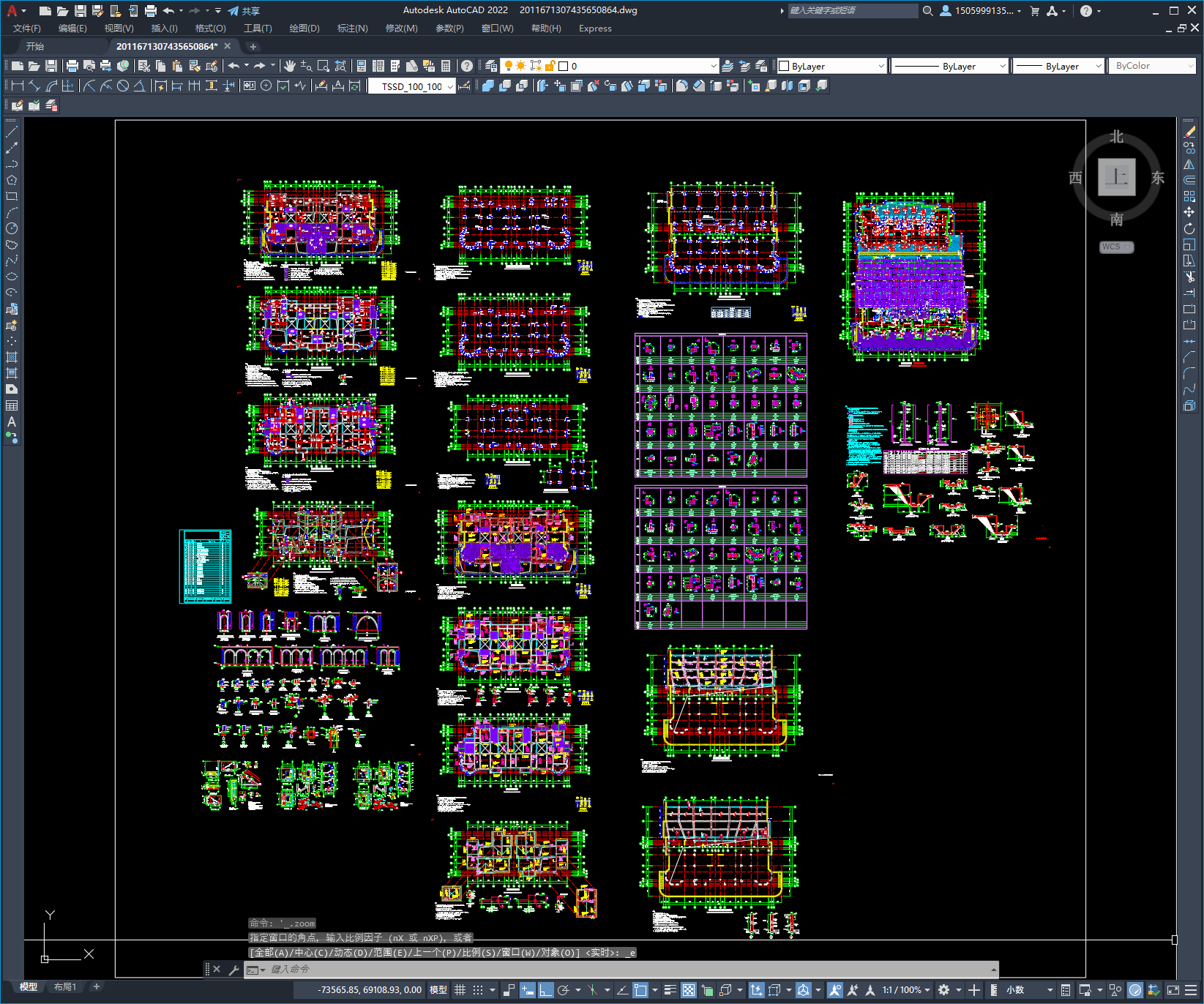Close the 2011671307435650864 drawing tab

pos(228,46)
